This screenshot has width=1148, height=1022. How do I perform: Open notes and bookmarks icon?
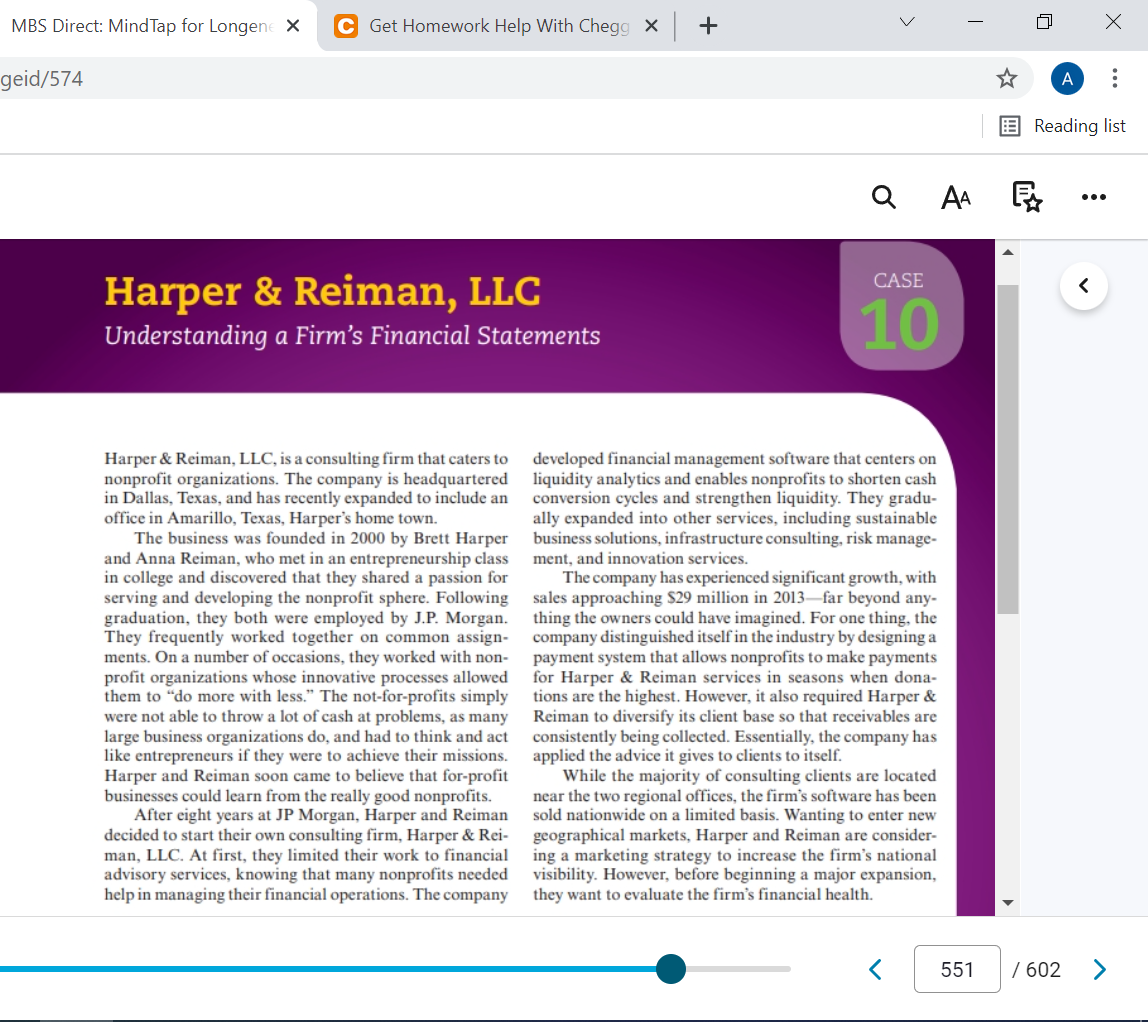click(x=1026, y=197)
